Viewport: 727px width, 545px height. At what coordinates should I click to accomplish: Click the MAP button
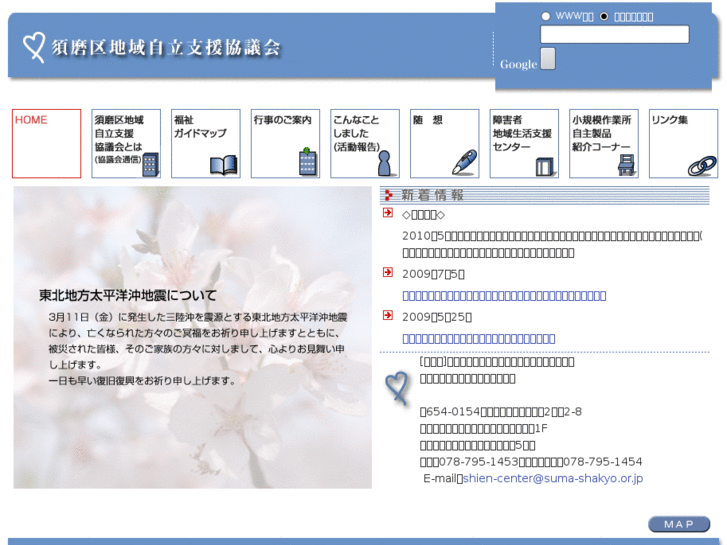pos(679,524)
